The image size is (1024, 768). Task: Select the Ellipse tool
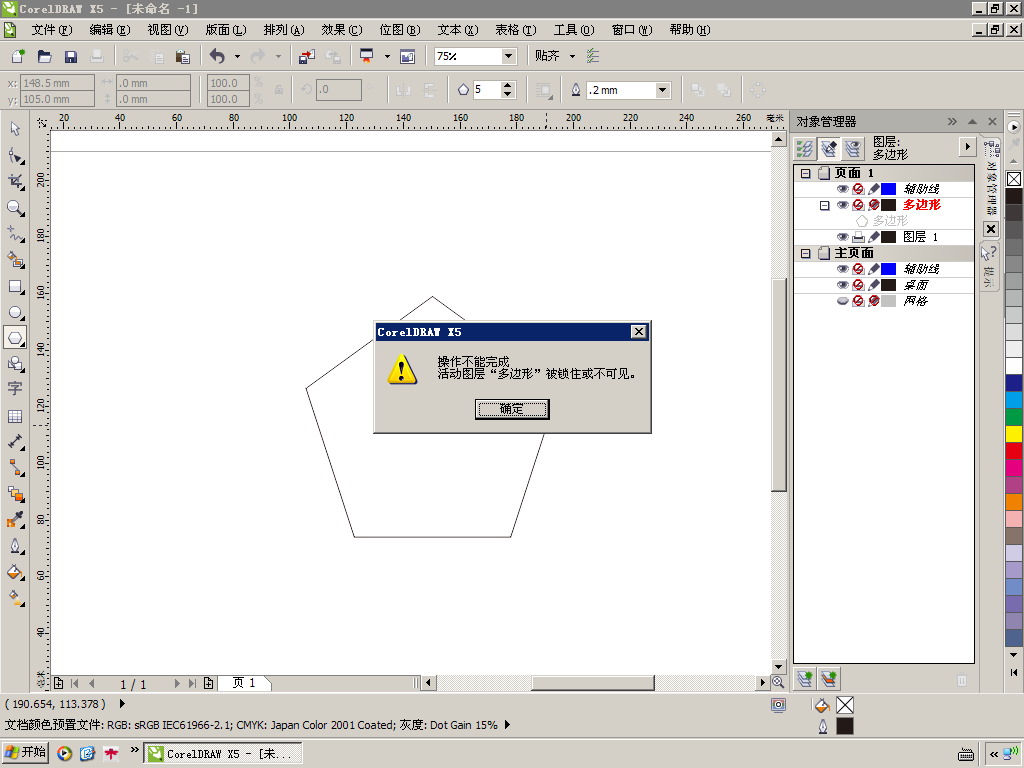[15, 312]
